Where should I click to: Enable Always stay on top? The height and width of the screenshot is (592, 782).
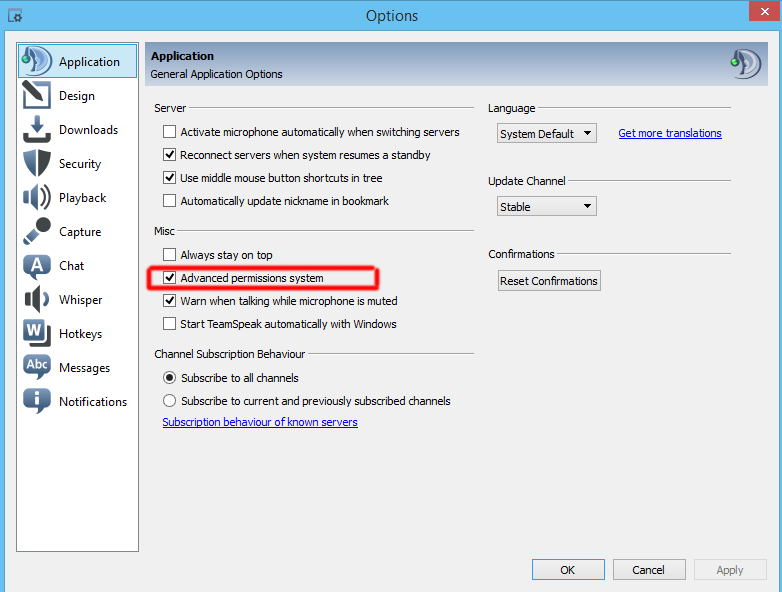pos(170,254)
